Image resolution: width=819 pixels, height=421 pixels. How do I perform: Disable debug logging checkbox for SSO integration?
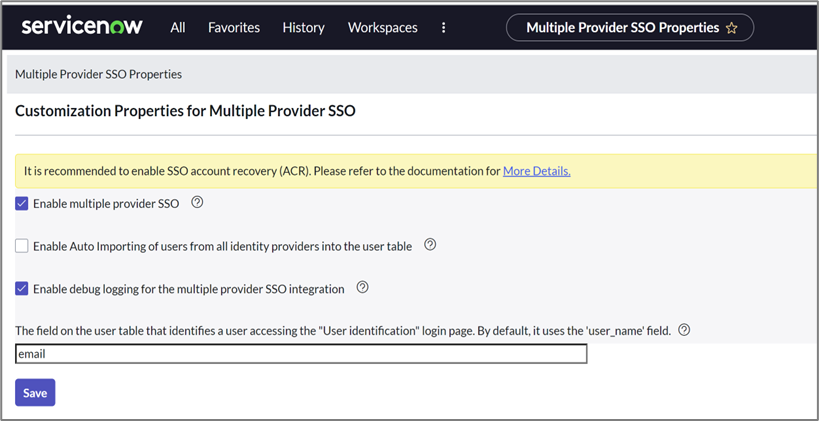coord(22,289)
